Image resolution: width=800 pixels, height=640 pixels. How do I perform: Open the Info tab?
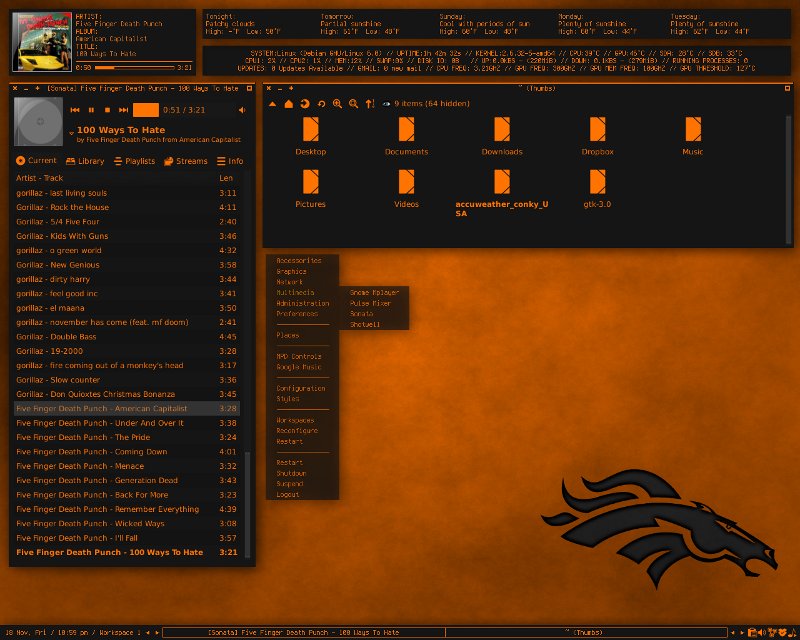(x=230, y=161)
